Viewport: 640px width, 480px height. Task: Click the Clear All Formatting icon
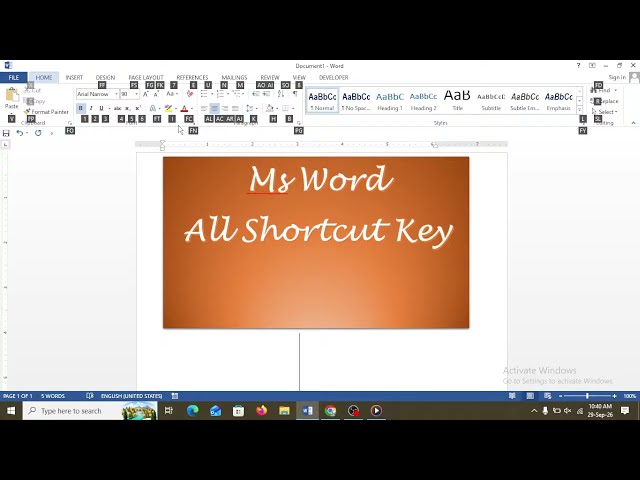(190, 94)
